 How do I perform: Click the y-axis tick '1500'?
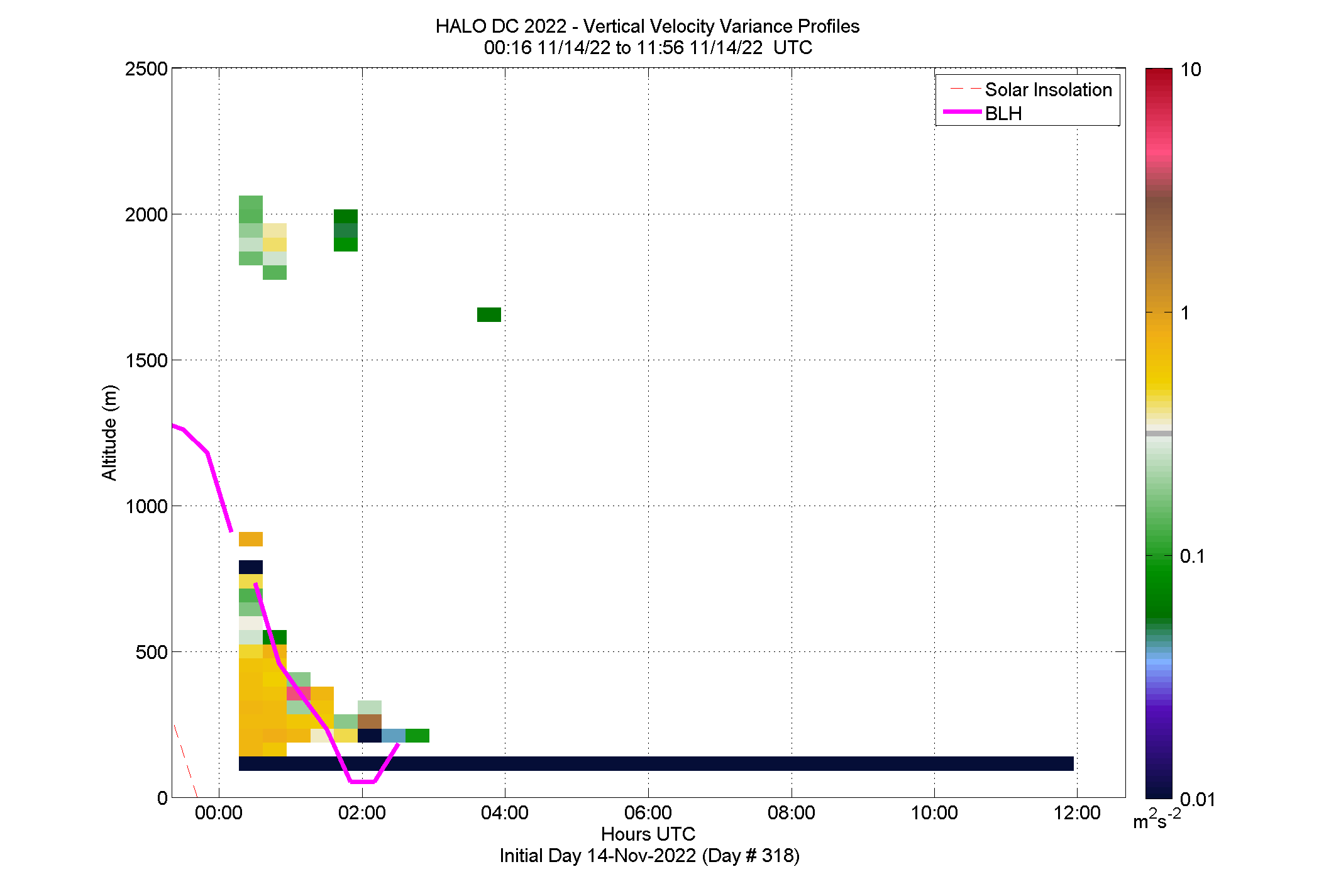pos(146,360)
